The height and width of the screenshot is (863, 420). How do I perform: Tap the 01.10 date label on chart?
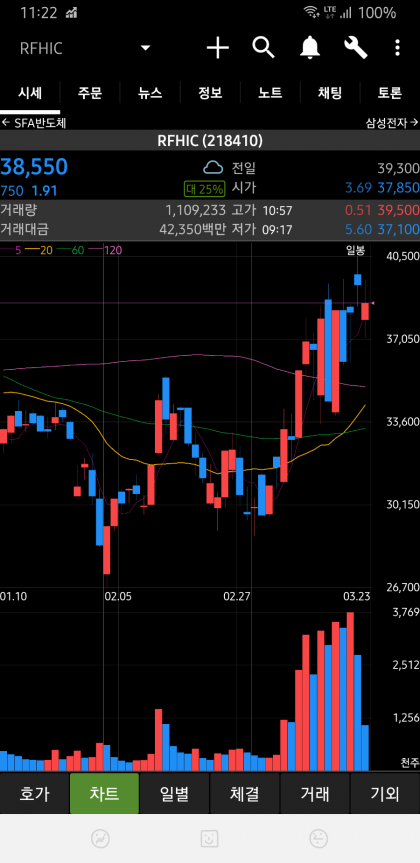pyautogui.click(x=14, y=596)
